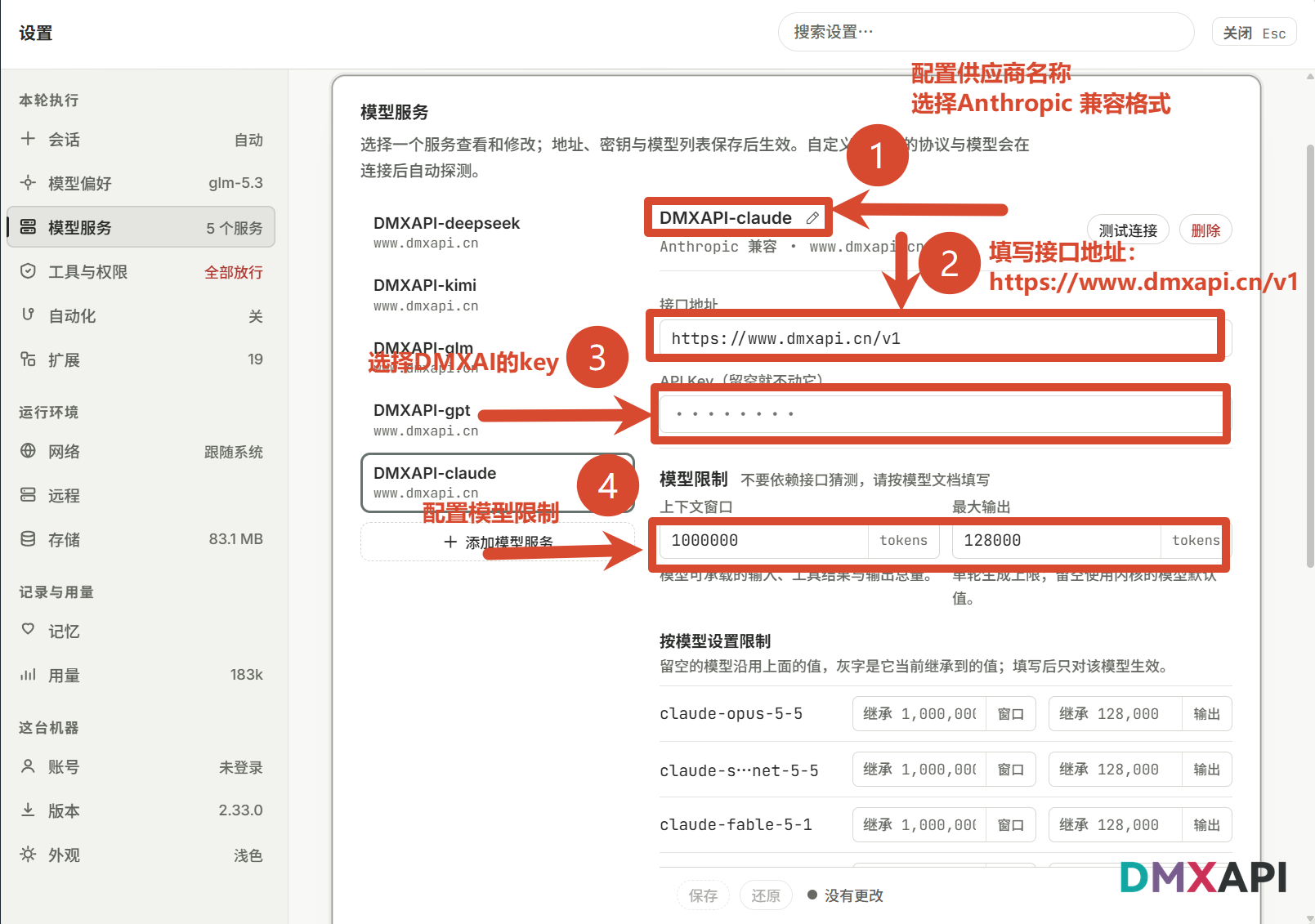Image resolution: width=1315 pixels, height=924 pixels.
Task: Click the claude-s···net-5-5 窗口 limit field
Action: (944, 770)
